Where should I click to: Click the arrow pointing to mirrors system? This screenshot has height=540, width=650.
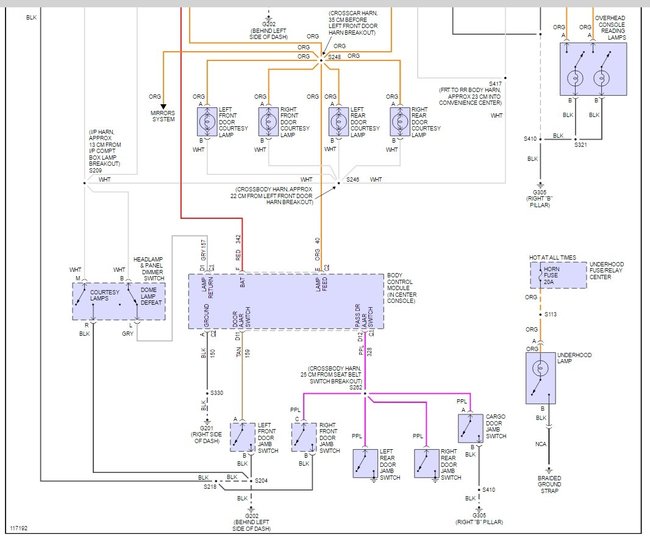coord(163,107)
